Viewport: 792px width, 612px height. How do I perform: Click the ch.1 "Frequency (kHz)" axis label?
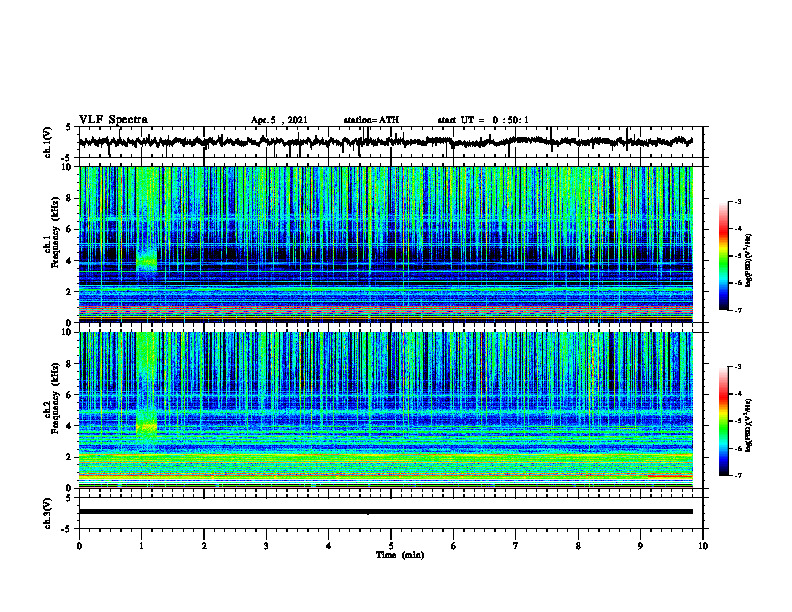click(x=55, y=232)
